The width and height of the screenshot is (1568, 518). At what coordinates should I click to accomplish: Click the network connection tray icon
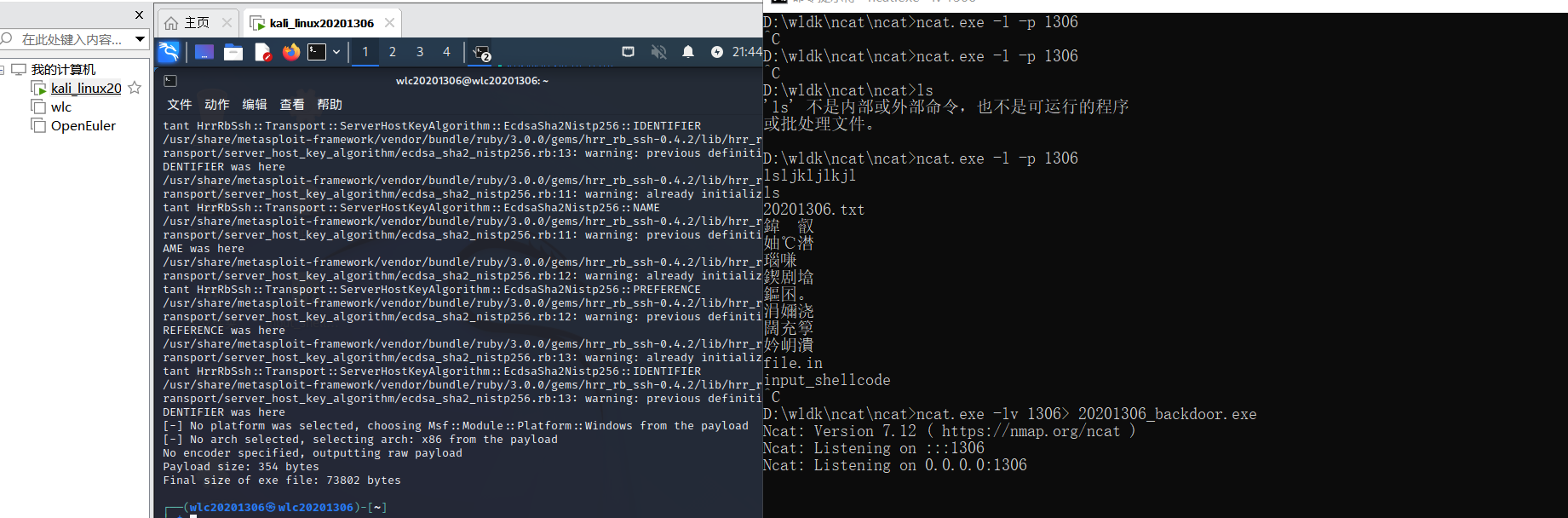click(x=629, y=52)
